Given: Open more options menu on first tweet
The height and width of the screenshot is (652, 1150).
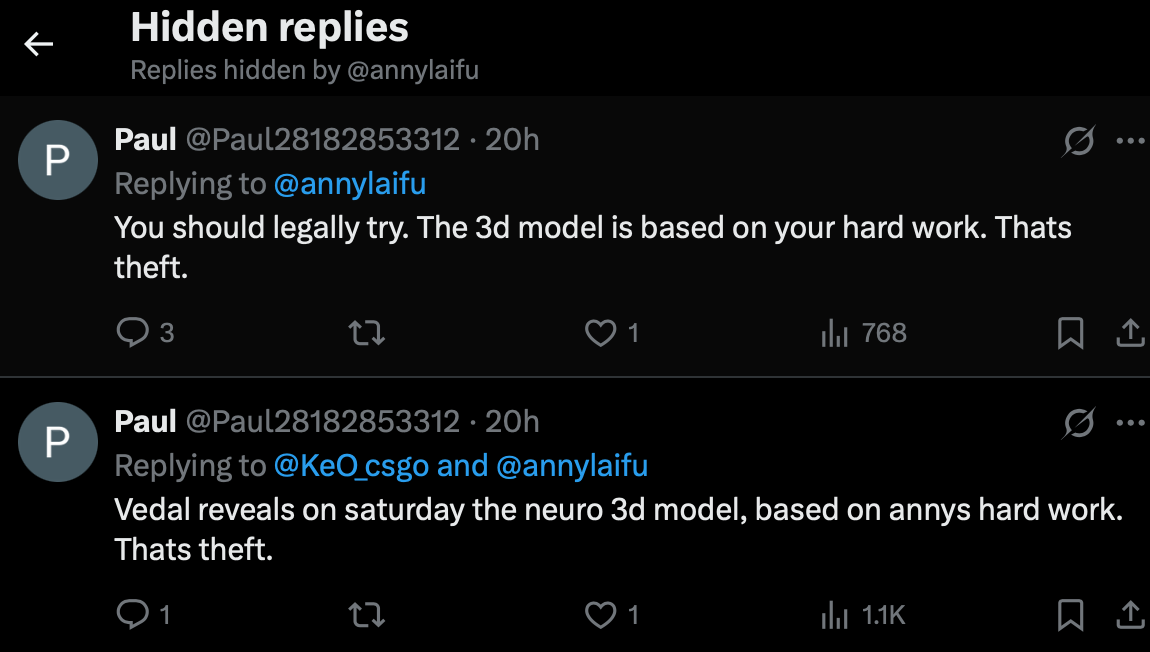Looking at the screenshot, I should 1130,142.
